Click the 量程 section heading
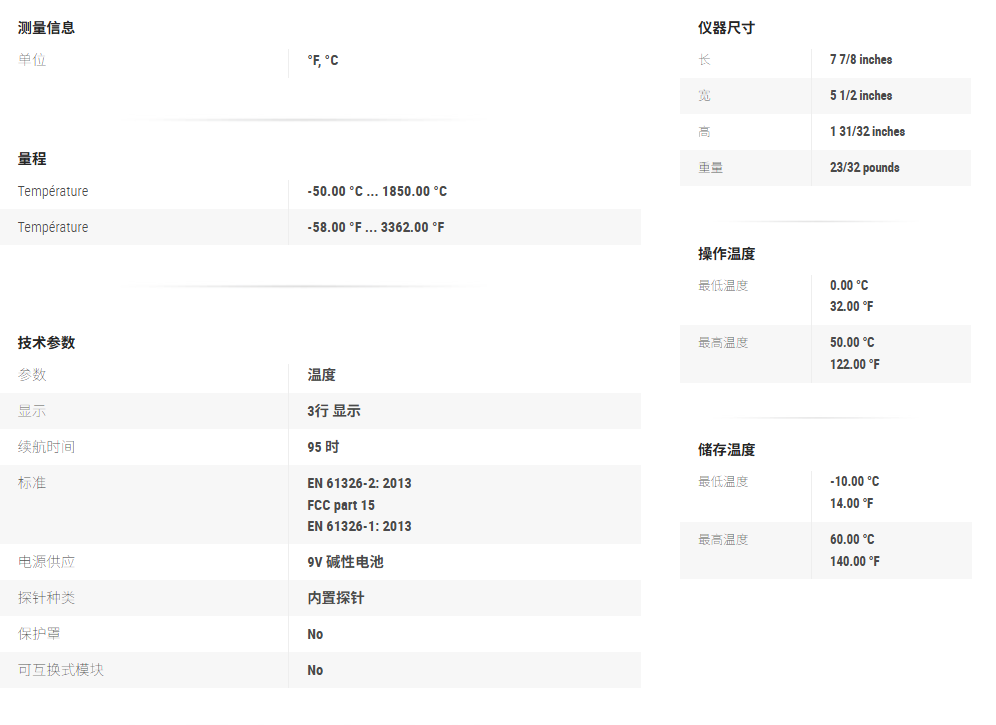This screenshot has width=996, height=725. pos(32,159)
